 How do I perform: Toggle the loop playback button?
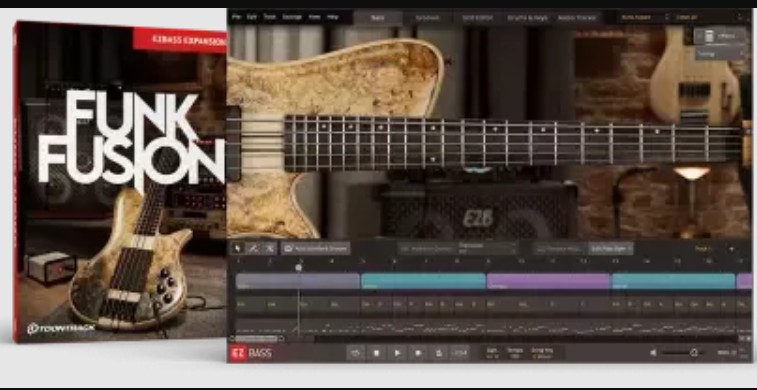tap(356, 353)
